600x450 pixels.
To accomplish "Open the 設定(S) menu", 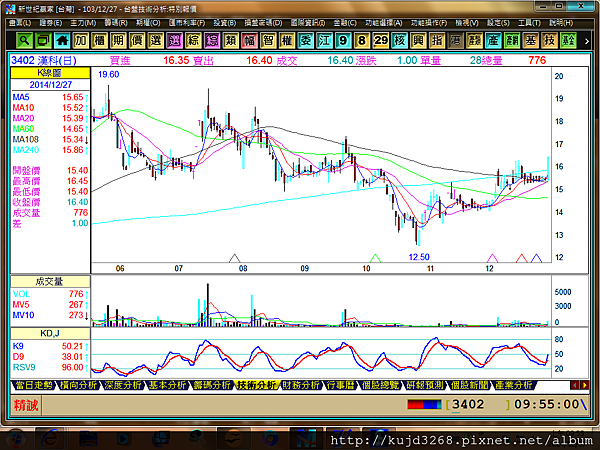I will [498, 23].
